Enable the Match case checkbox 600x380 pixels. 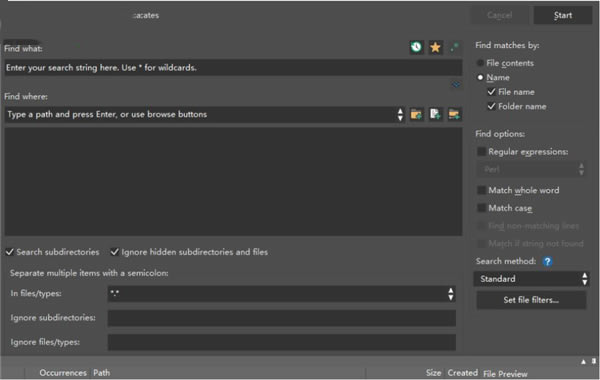pyautogui.click(x=481, y=208)
